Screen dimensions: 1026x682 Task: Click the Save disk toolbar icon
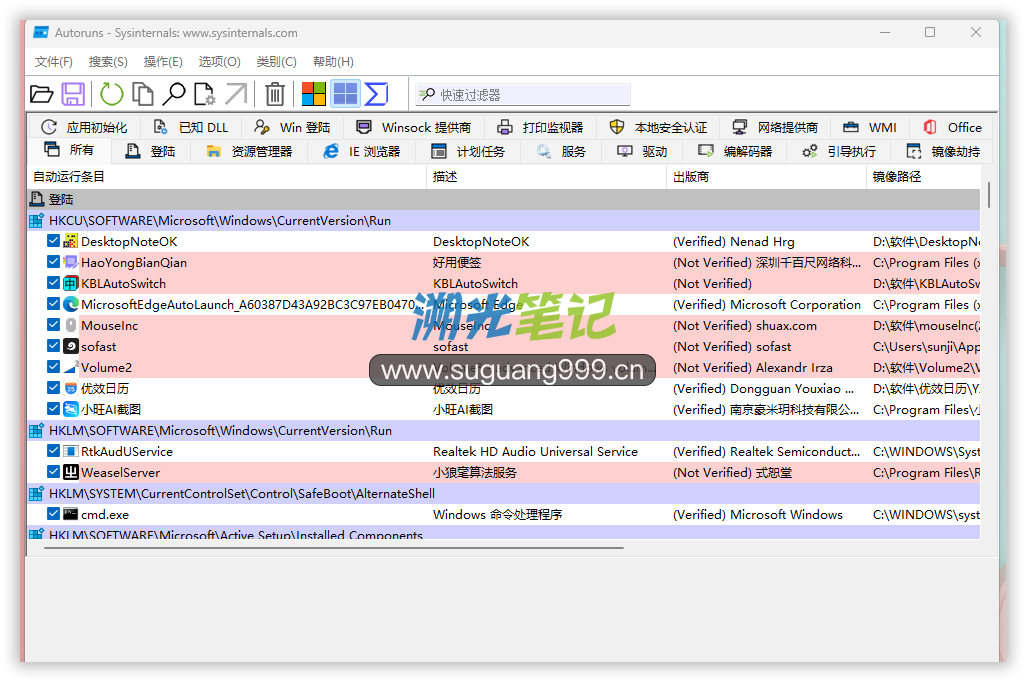pos(73,94)
